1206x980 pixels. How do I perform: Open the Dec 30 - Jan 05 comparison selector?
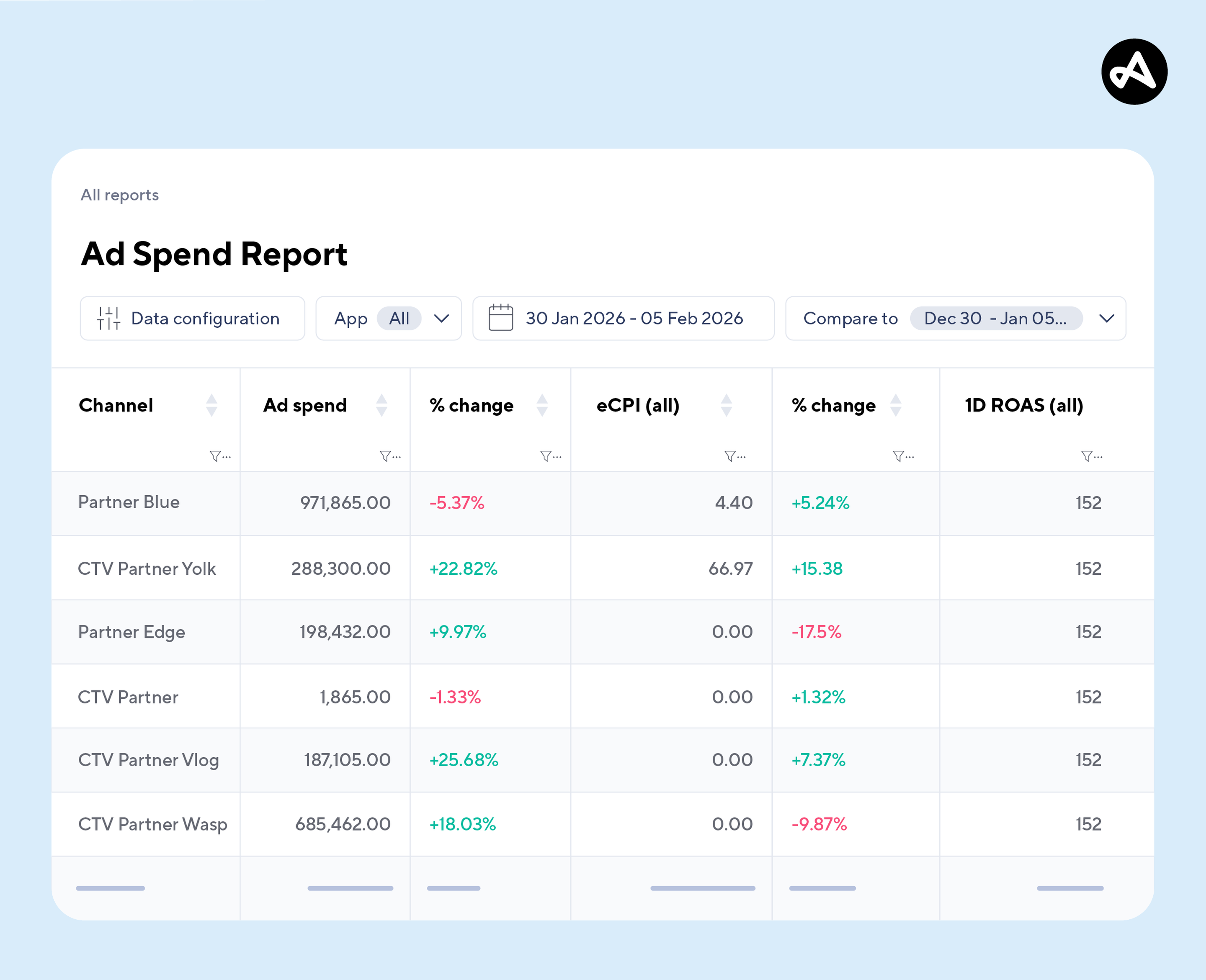996,319
